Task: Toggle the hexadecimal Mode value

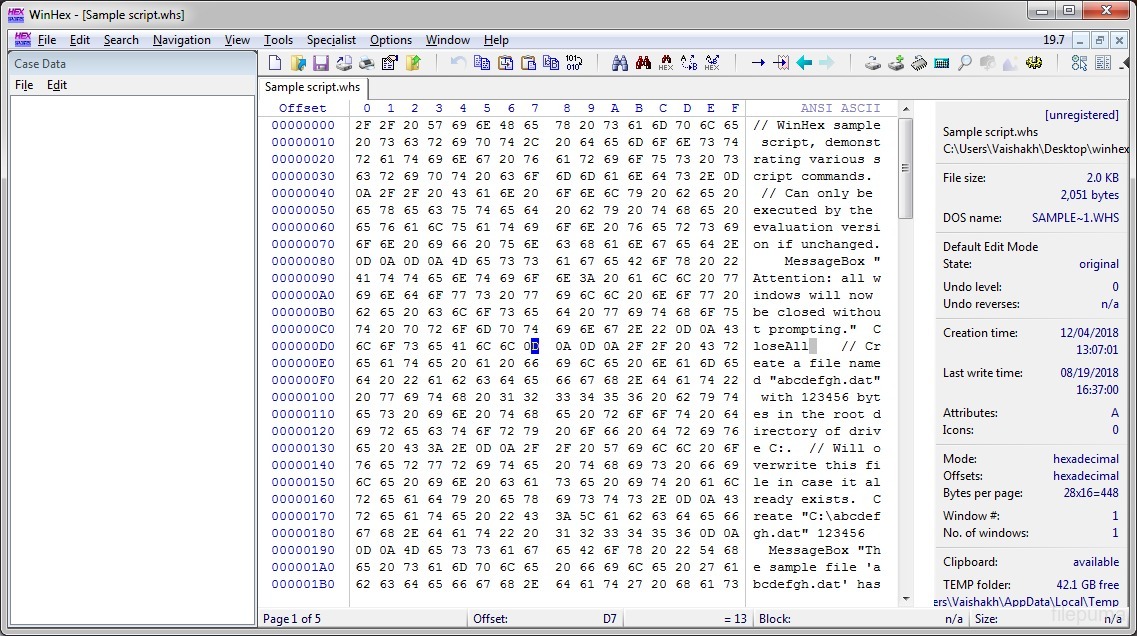Action: tap(1085, 459)
